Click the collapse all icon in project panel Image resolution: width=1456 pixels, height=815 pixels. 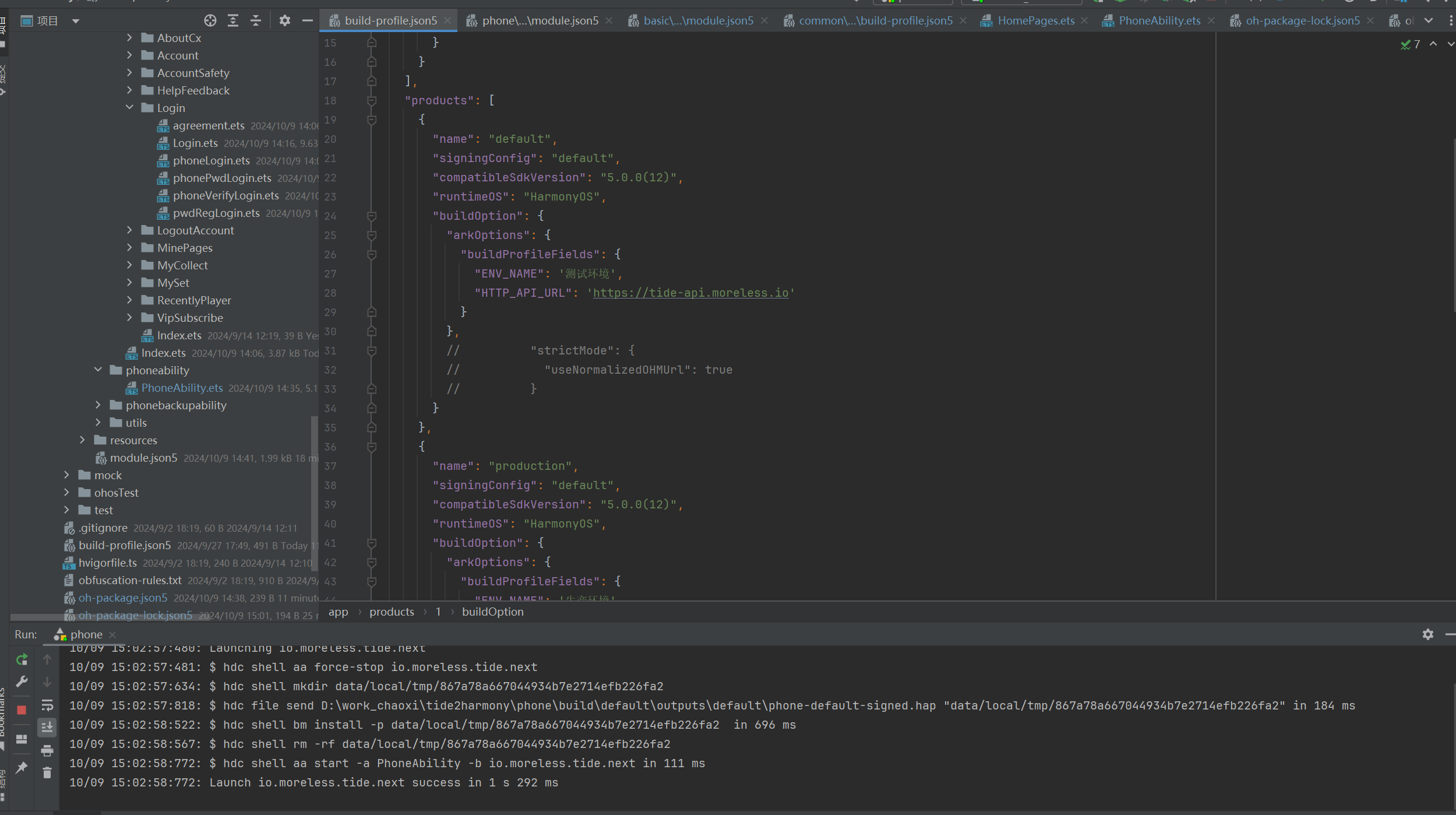coord(256,21)
